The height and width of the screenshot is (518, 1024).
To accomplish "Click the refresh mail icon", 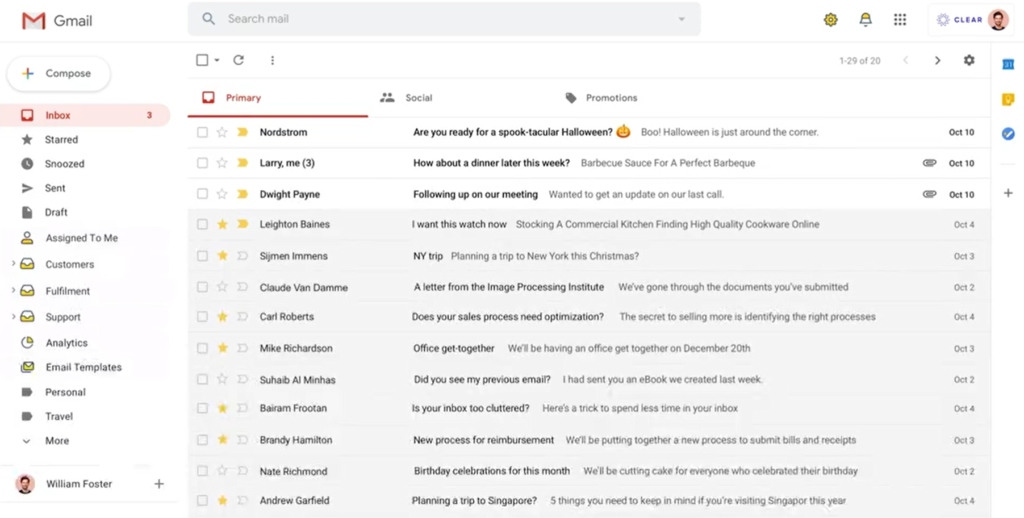I will pos(238,60).
